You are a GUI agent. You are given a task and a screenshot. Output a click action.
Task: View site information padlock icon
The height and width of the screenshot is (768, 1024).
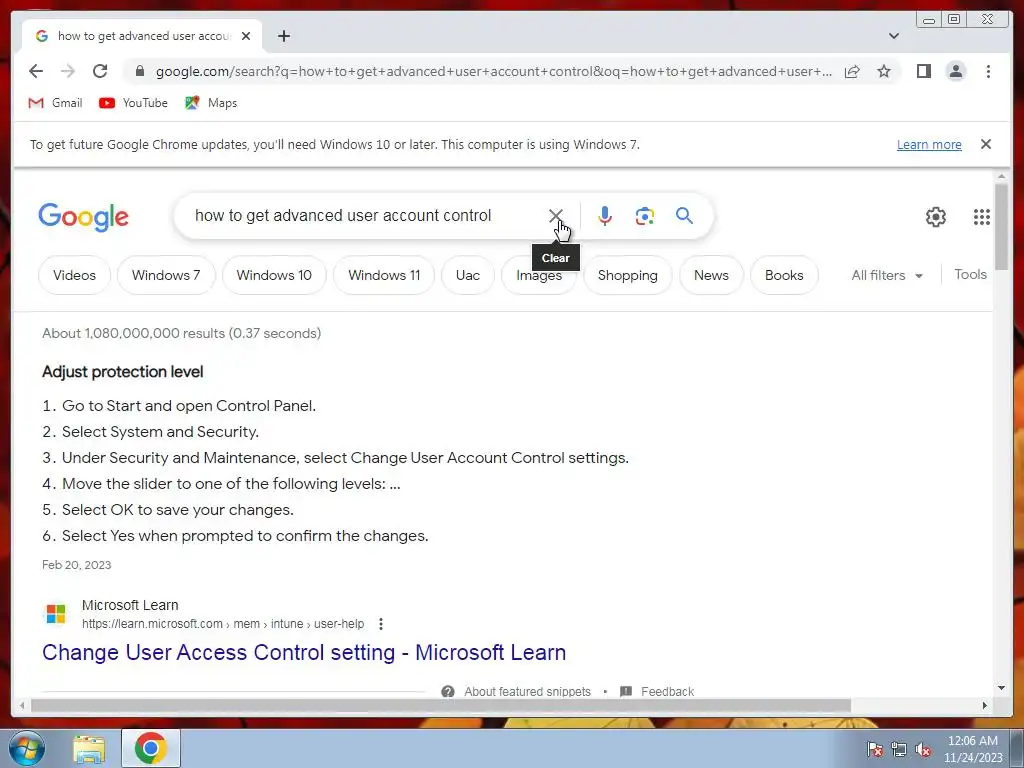point(140,71)
